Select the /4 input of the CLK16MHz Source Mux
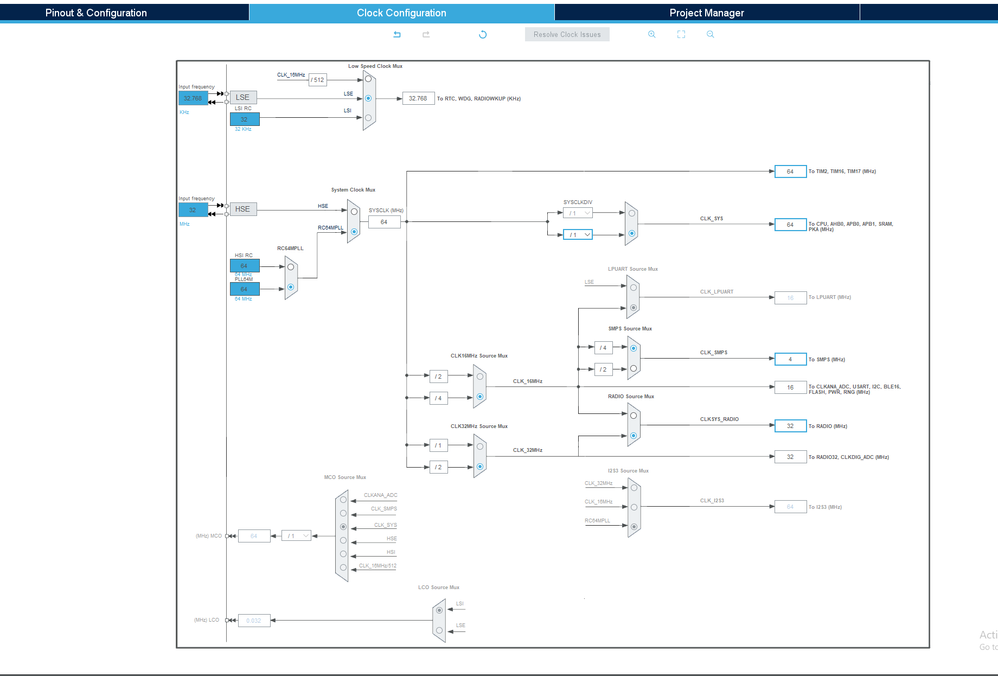 click(480, 397)
